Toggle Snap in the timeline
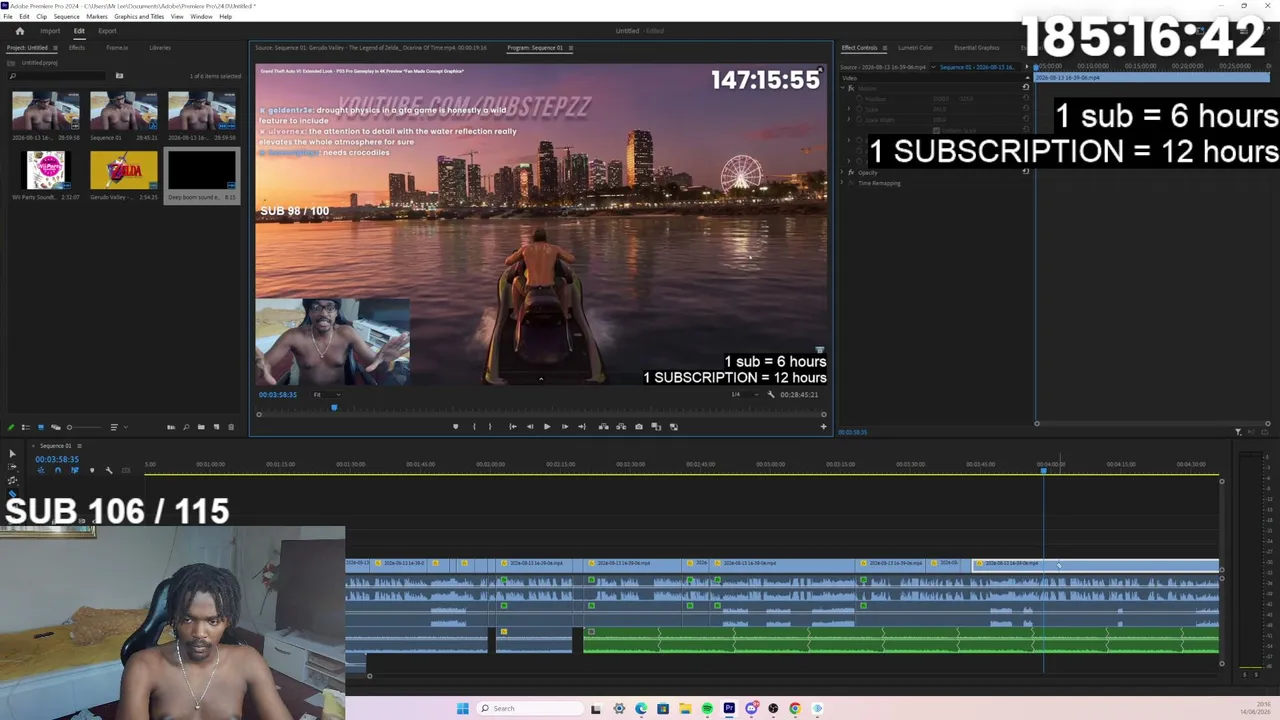 pyautogui.click(x=58, y=470)
